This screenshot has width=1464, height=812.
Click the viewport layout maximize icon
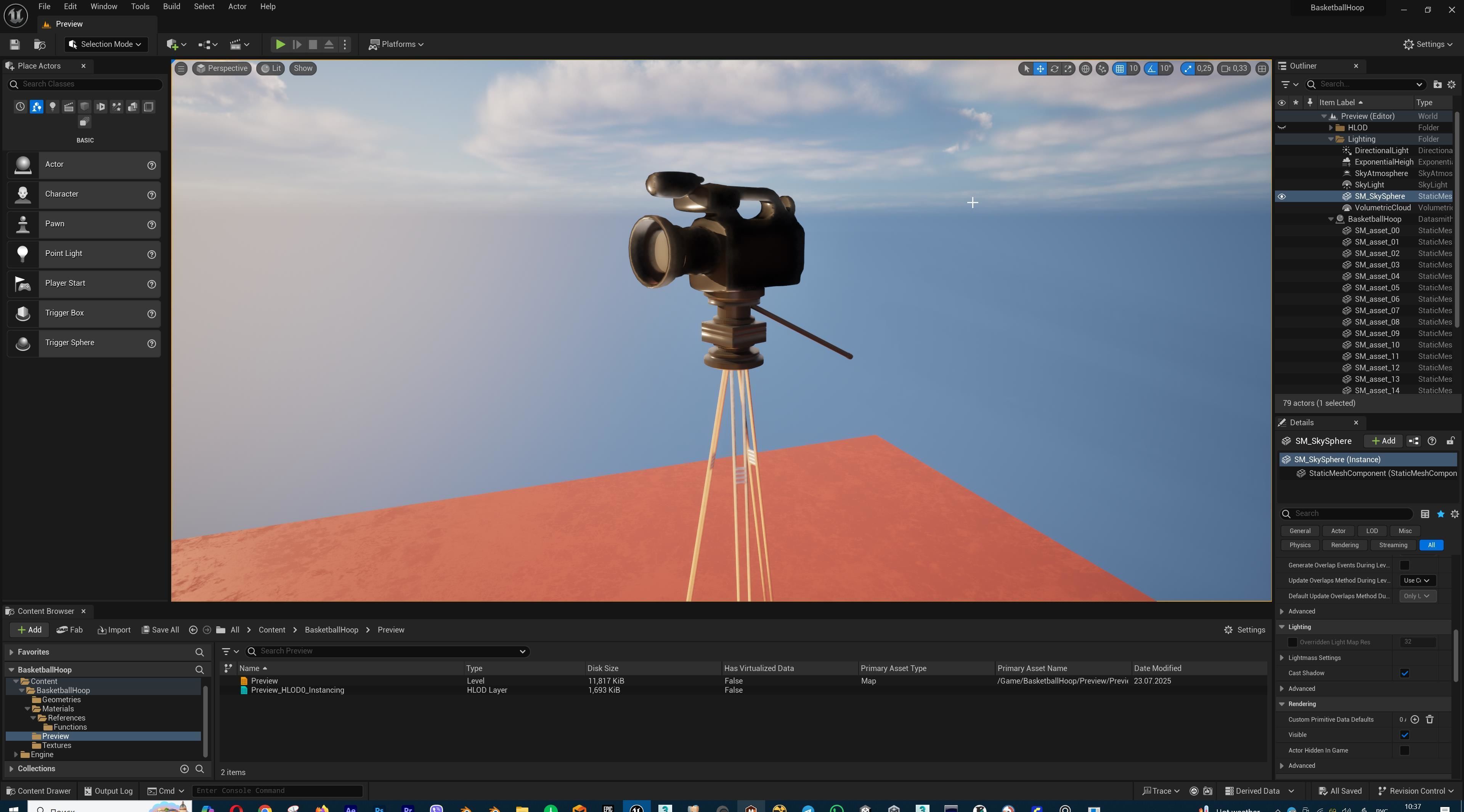point(1262,69)
